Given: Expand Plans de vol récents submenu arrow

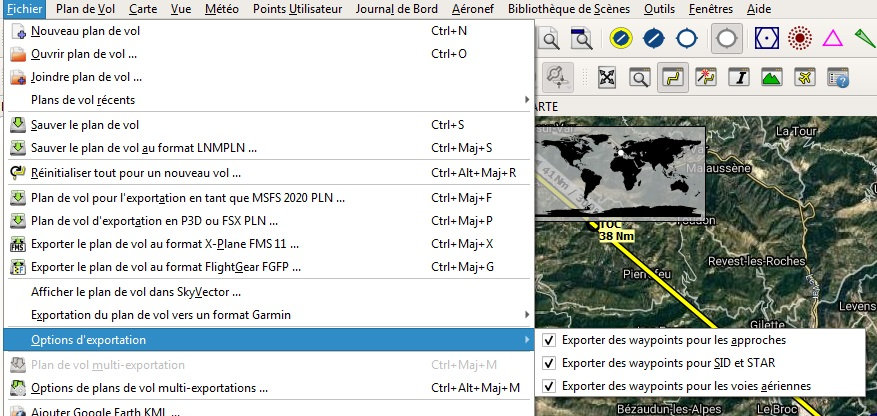Looking at the screenshot, I should pyautogui.click(x=526, y=100).
